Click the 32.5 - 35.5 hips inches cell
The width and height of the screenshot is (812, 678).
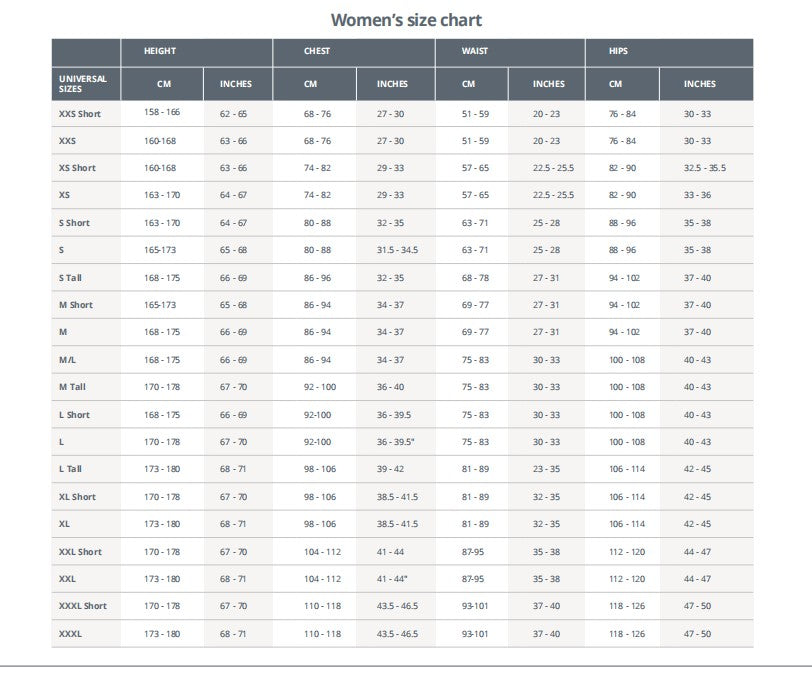point(705,168)
